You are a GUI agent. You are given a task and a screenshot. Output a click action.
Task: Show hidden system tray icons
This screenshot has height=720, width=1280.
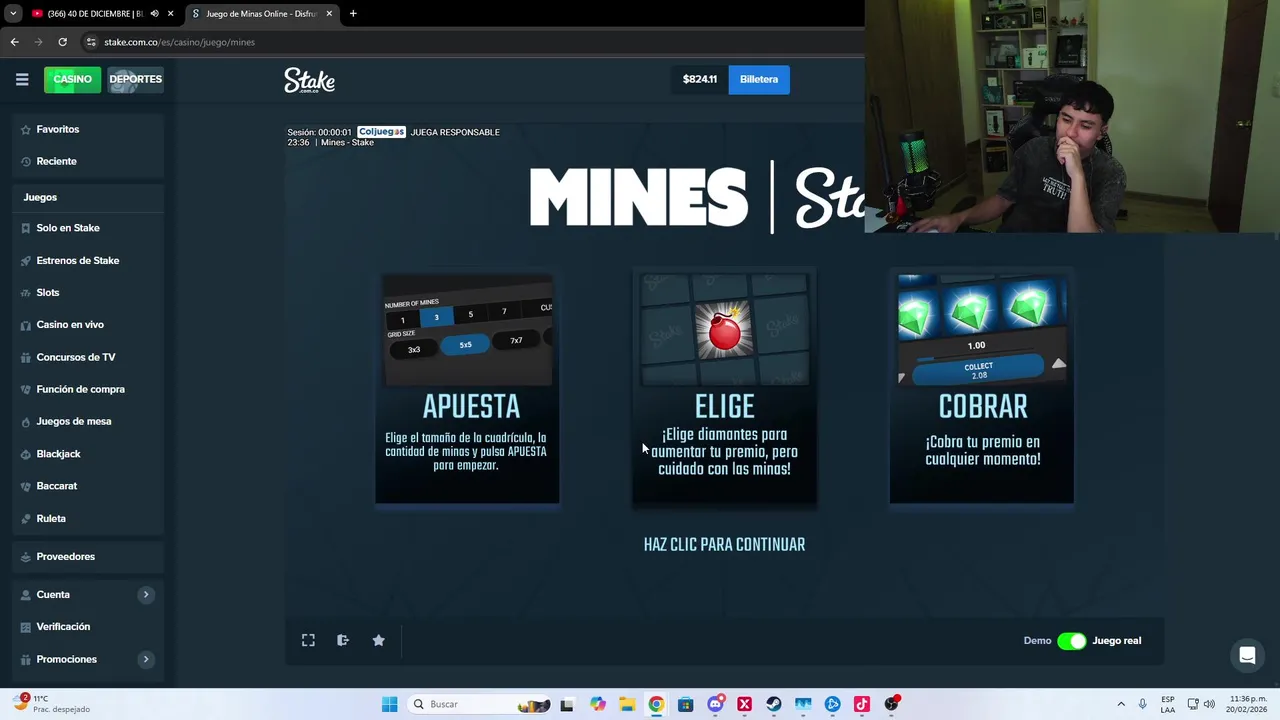tap(1121, 704)
